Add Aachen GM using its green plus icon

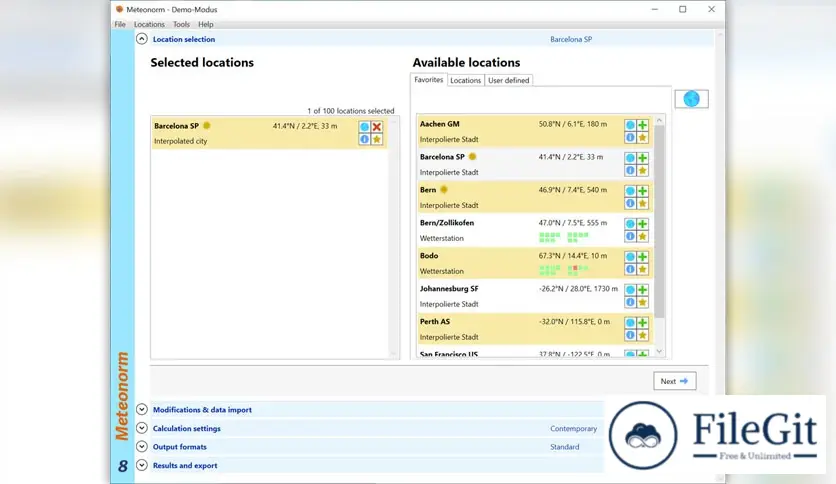coord(643,125)
